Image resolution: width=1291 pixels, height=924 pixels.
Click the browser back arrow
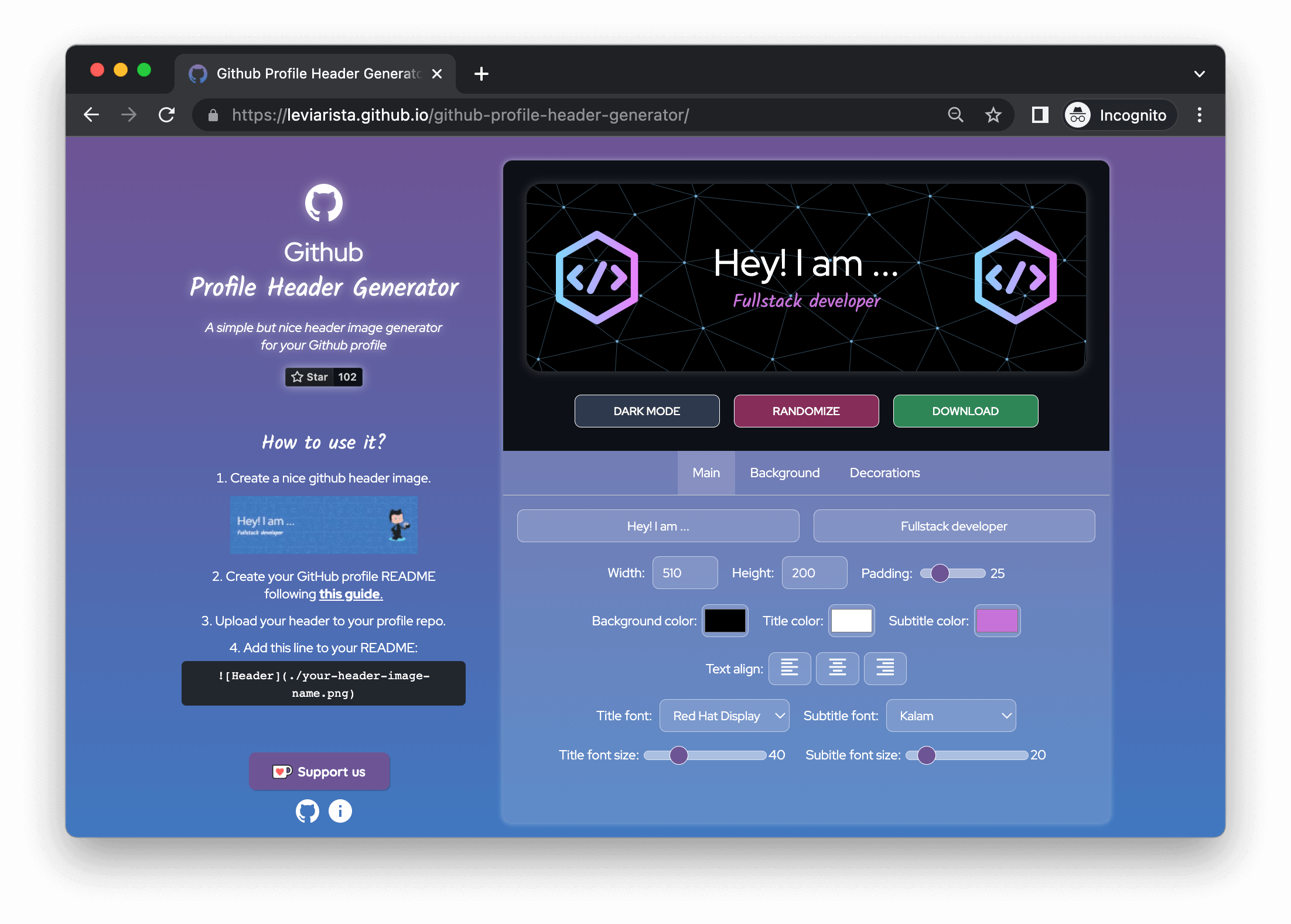pos(91,115)
